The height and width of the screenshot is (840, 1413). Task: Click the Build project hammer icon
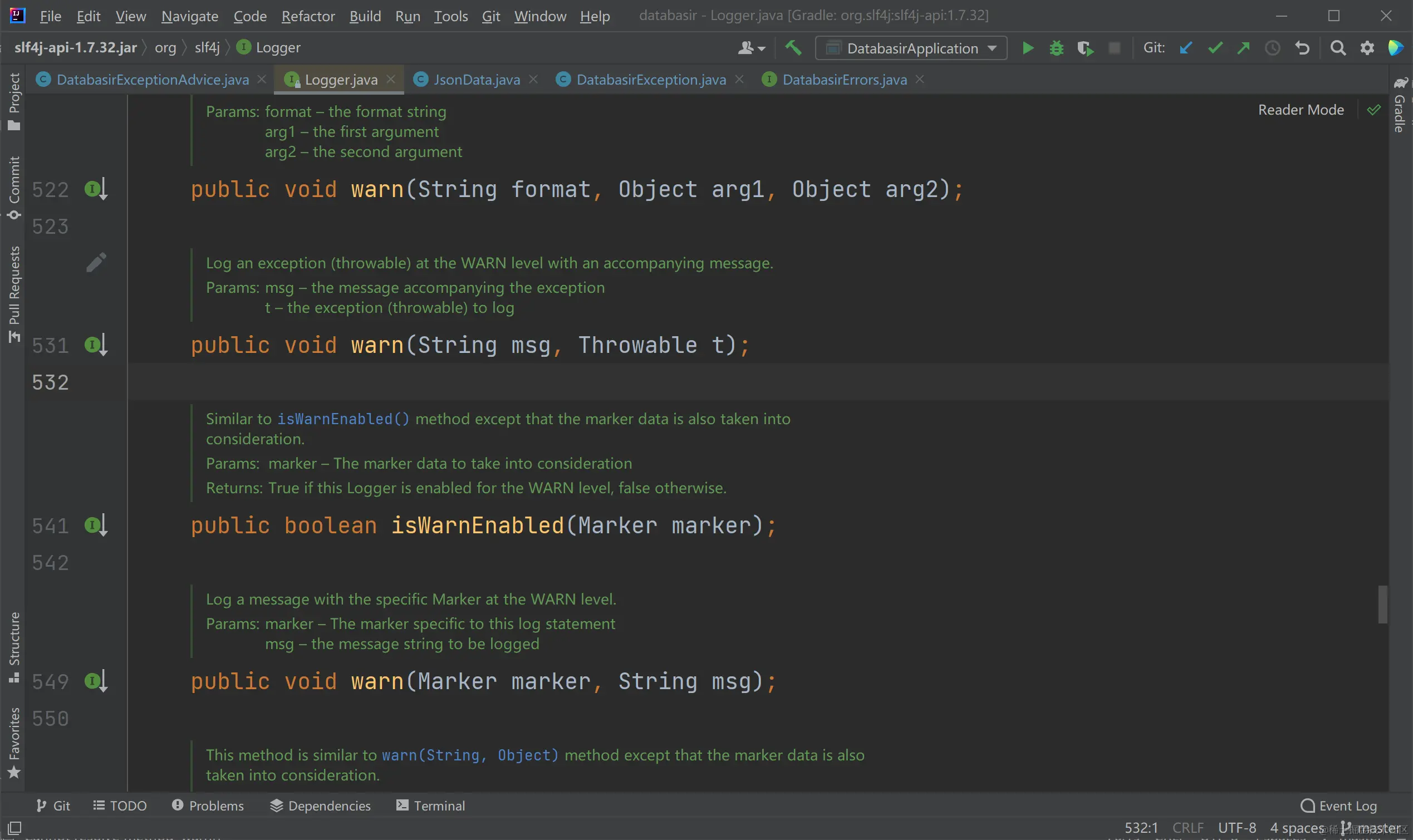tap(793, 48)
